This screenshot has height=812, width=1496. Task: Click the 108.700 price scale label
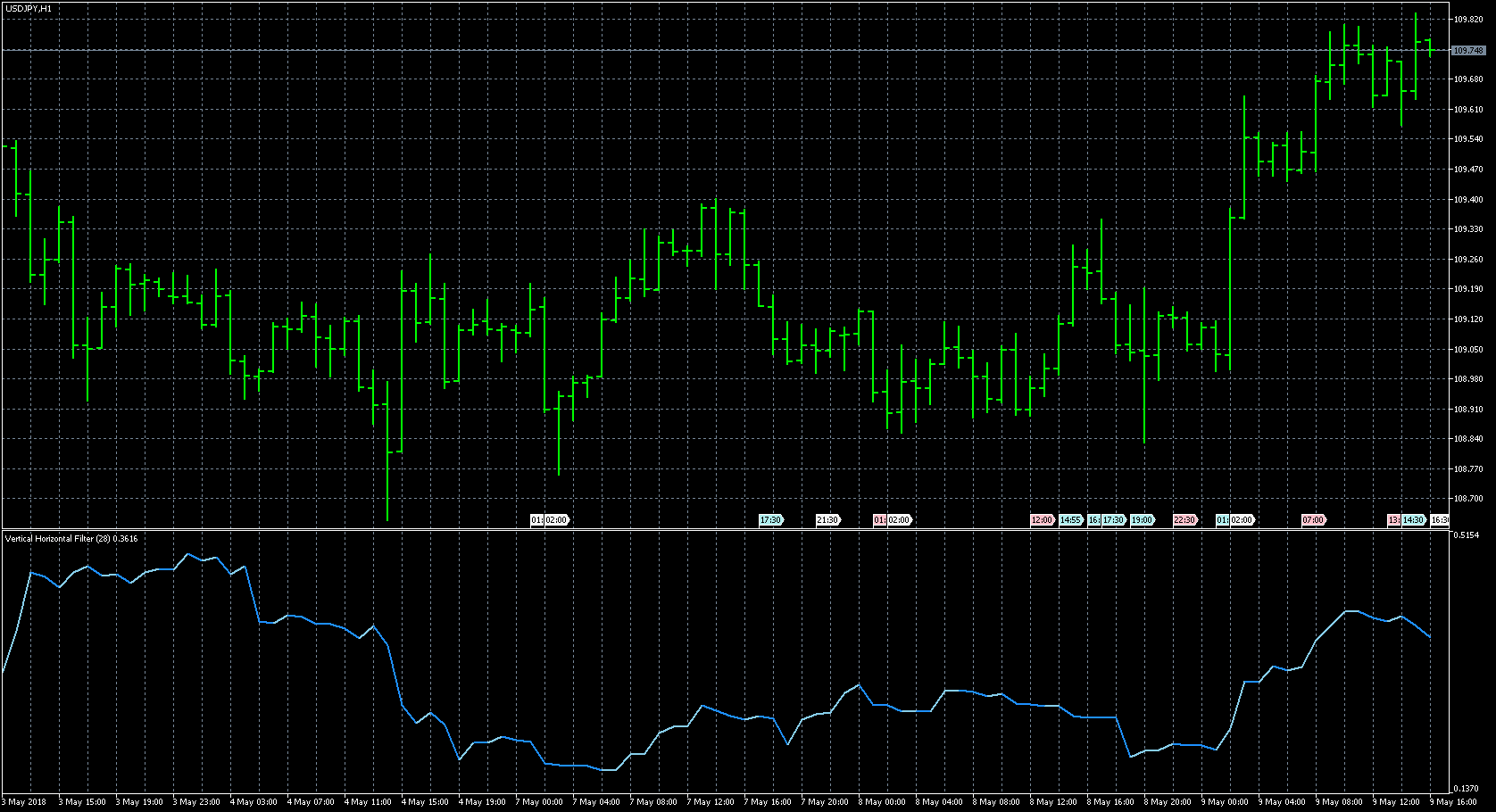(1468, 499)
